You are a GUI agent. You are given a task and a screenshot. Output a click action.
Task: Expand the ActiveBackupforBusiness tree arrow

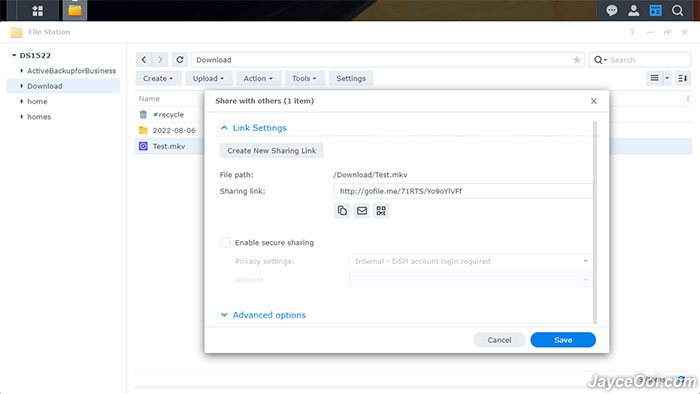tap(21, 71)
